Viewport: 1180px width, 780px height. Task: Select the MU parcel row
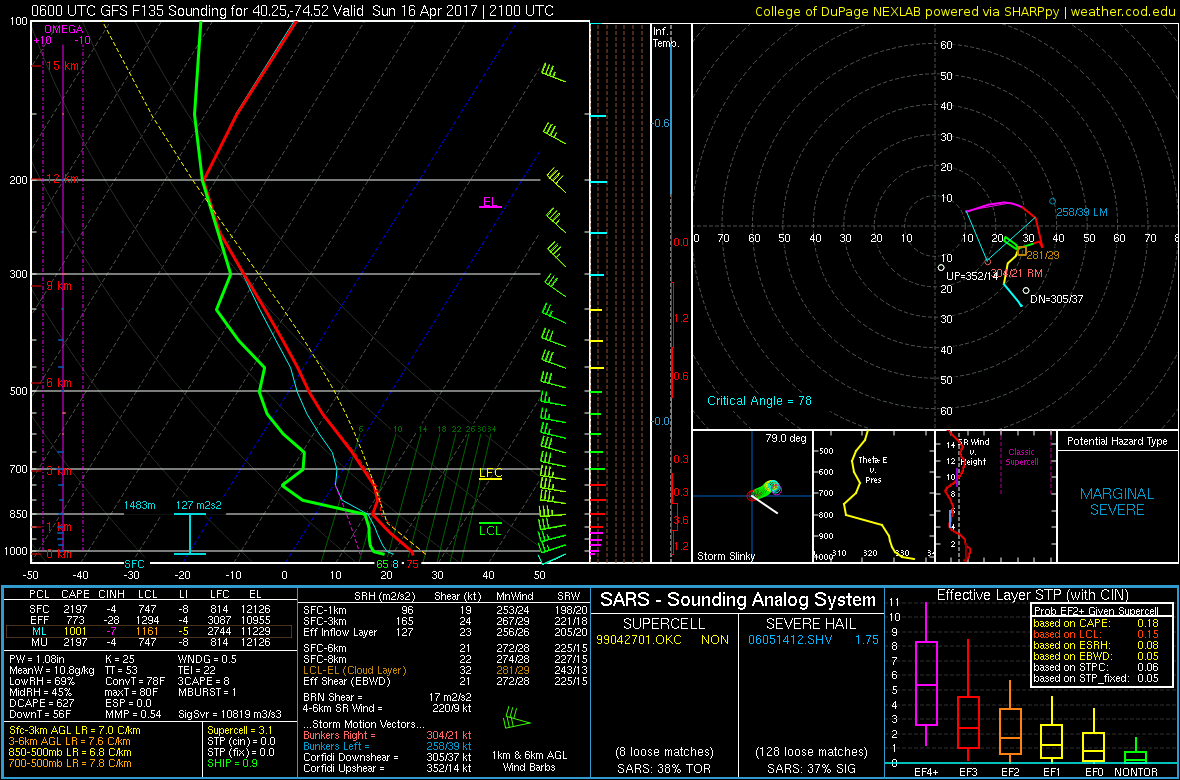pyautogui.click(x=150, y=644)
